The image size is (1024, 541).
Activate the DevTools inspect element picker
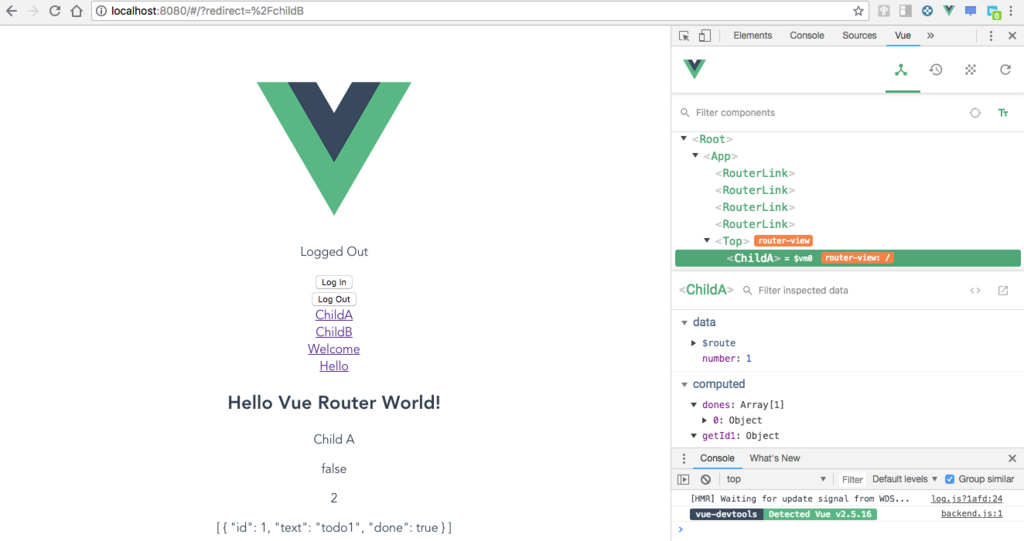click(x=684, y=36)
